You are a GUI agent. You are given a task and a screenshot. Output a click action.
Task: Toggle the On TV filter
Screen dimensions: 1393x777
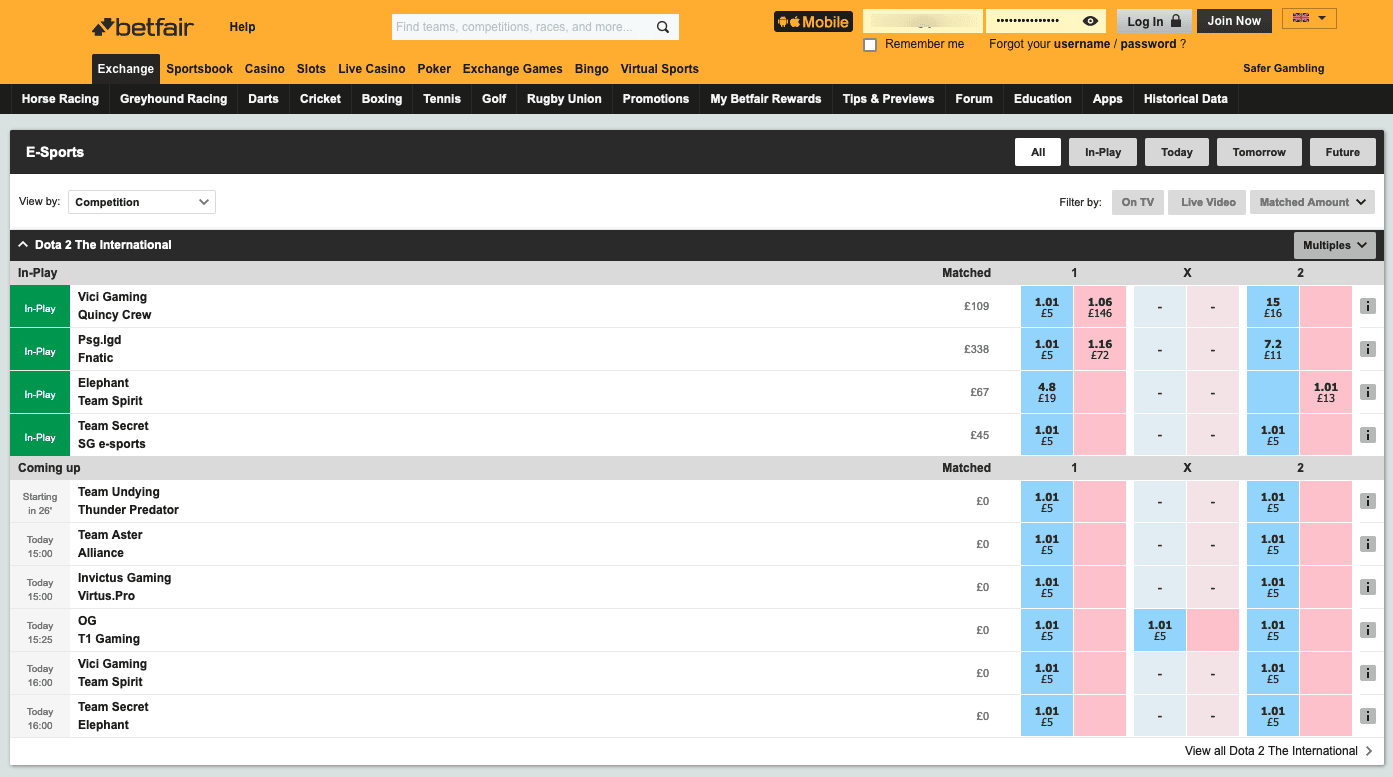pos(1137,202)
